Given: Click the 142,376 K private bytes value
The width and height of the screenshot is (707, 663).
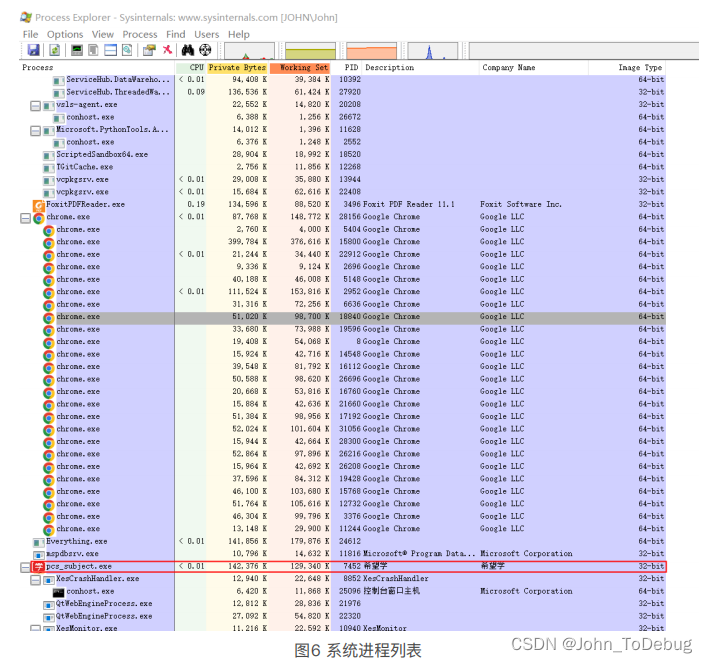Looking at the screenshot, I should (247, 566).
